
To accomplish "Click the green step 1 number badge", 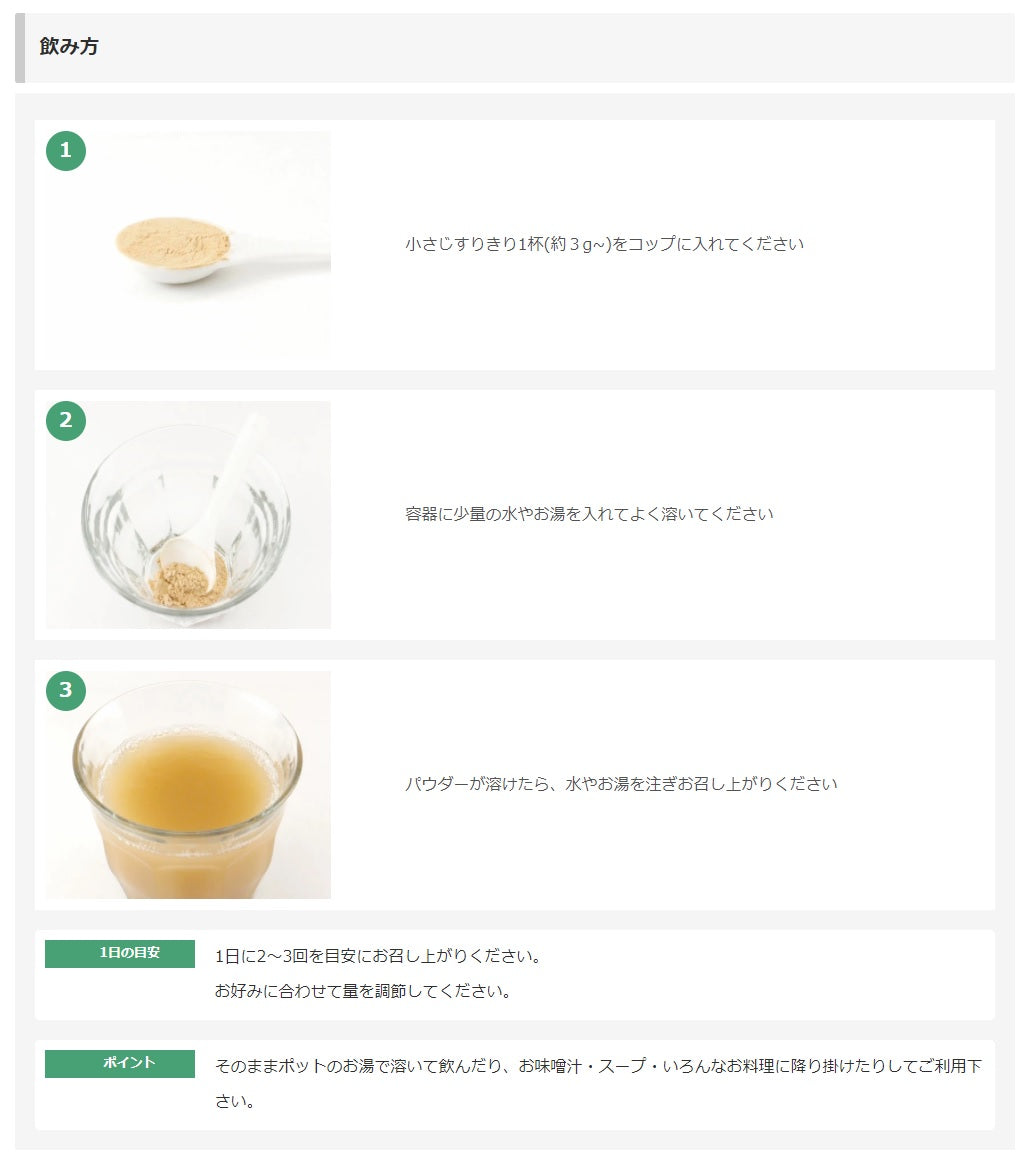I will pos(66,151).
